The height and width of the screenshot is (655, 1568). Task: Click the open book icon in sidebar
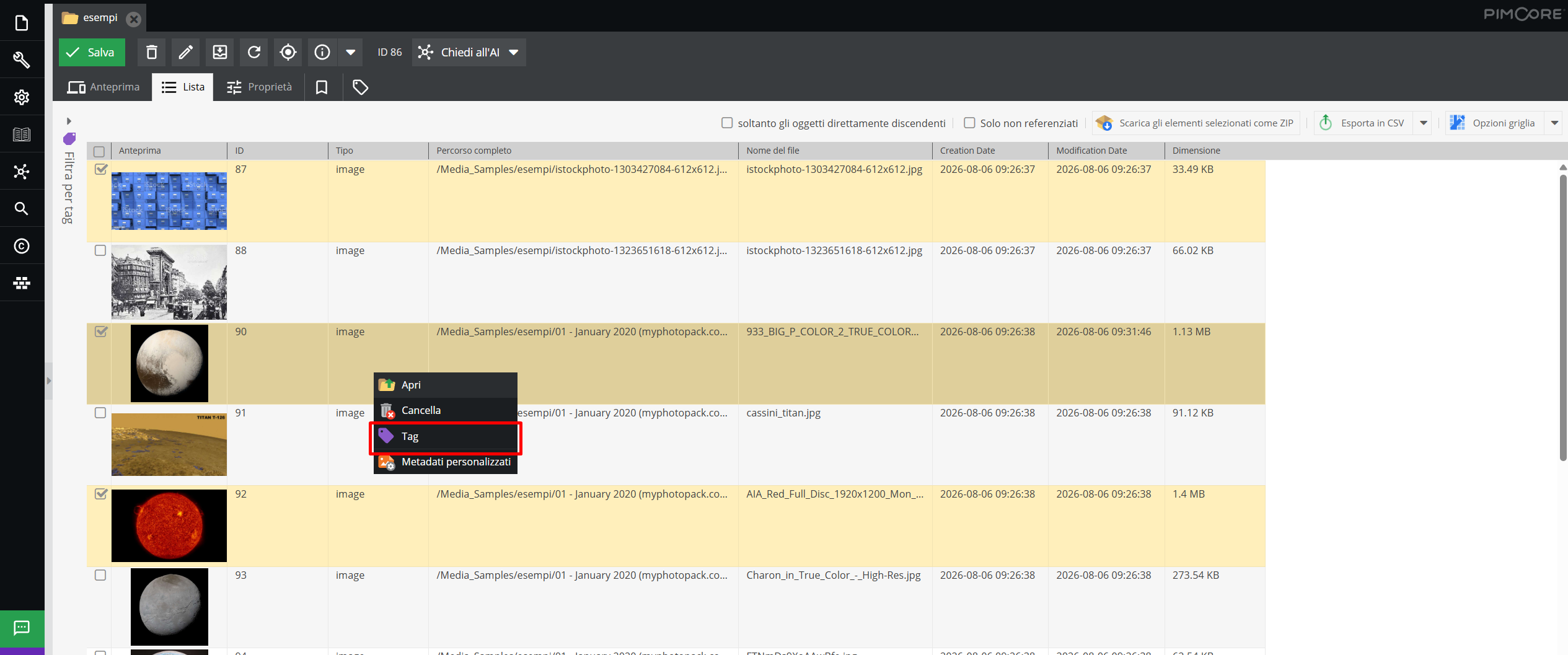coord(22,134)
